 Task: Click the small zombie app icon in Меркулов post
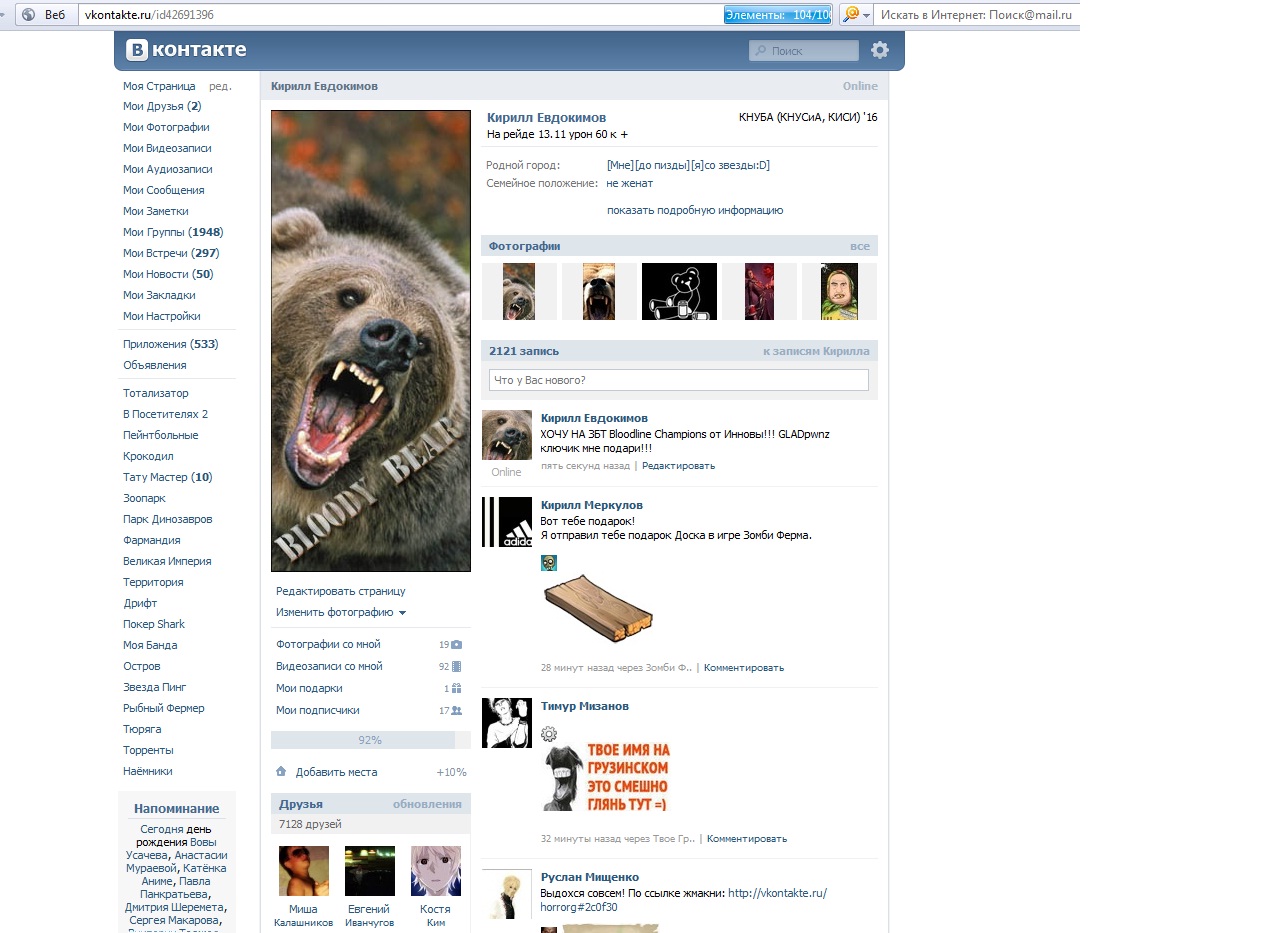pyautogui.click(x=549, y=563)
